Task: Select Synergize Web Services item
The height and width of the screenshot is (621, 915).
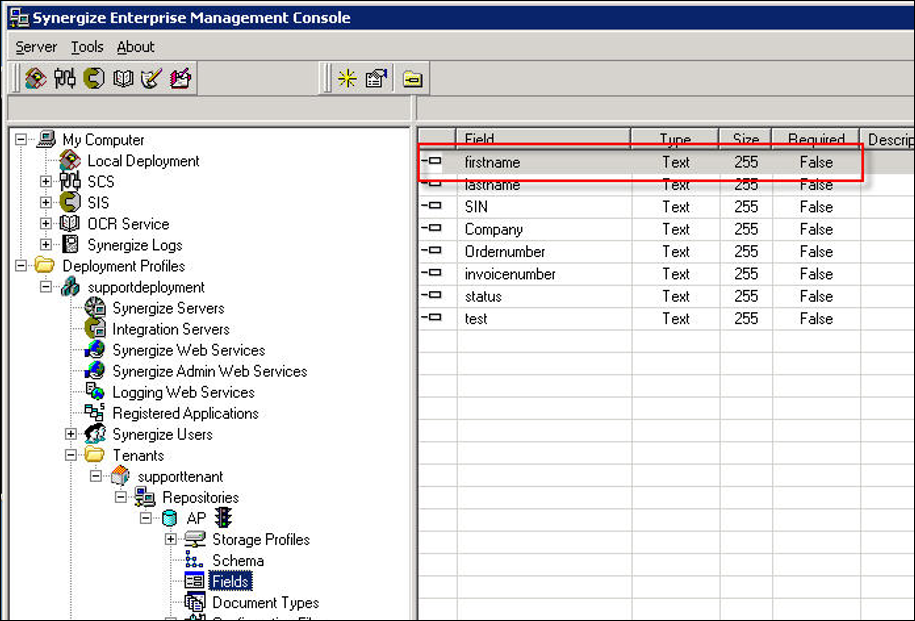Action: [188, 350]
